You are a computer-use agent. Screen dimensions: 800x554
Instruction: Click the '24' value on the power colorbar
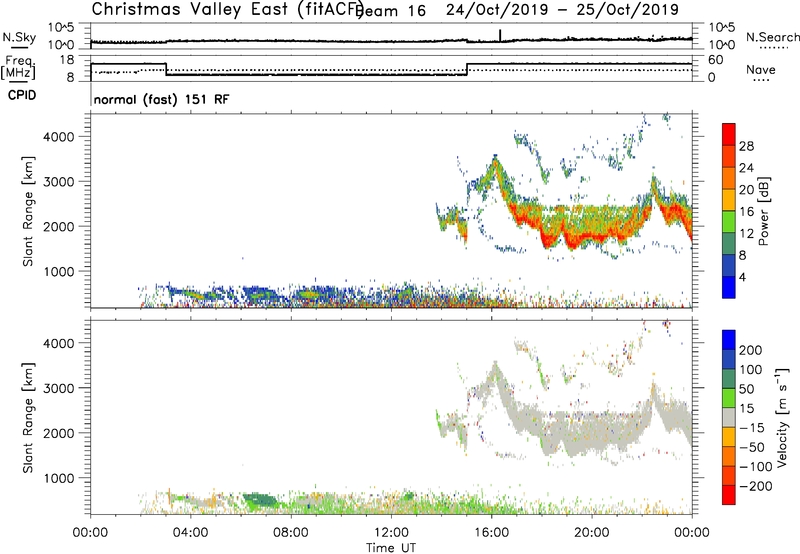(x=746, y=168)
